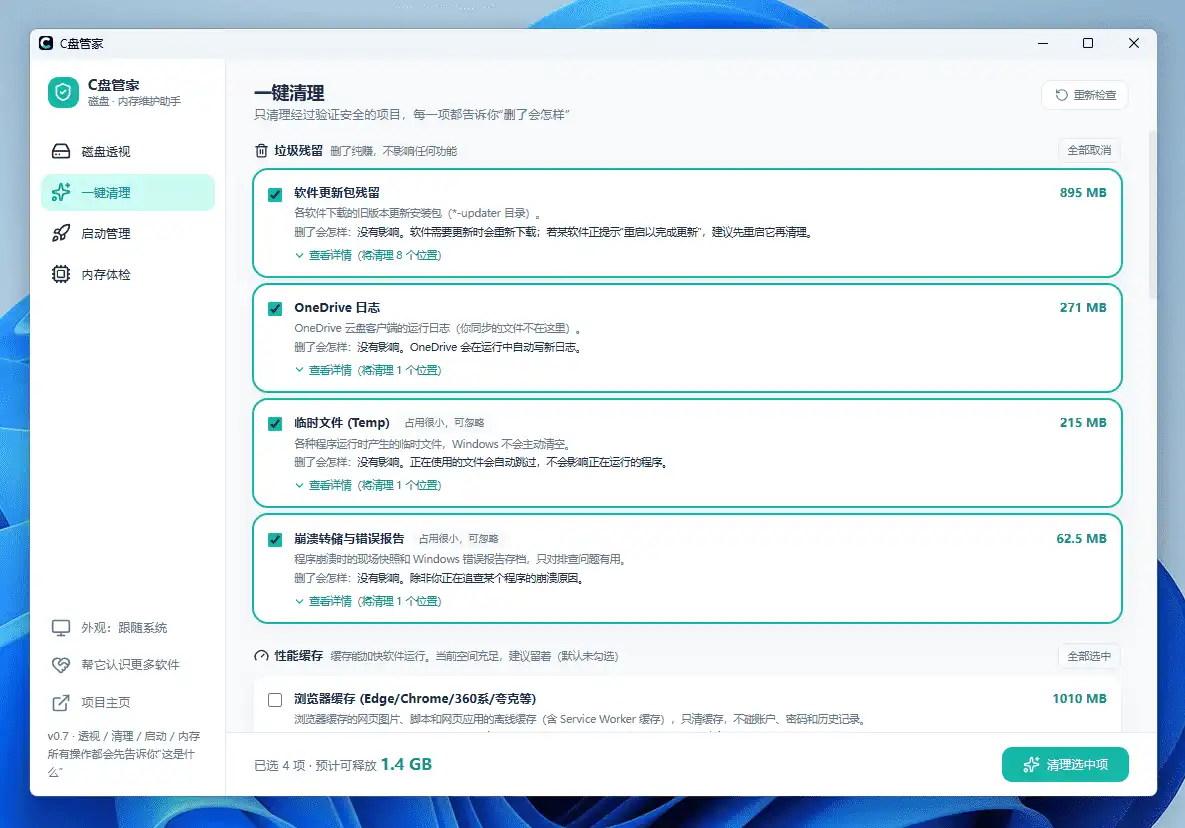Expand 查看详情 under OneDrive 日志

(x=368, y=370)
